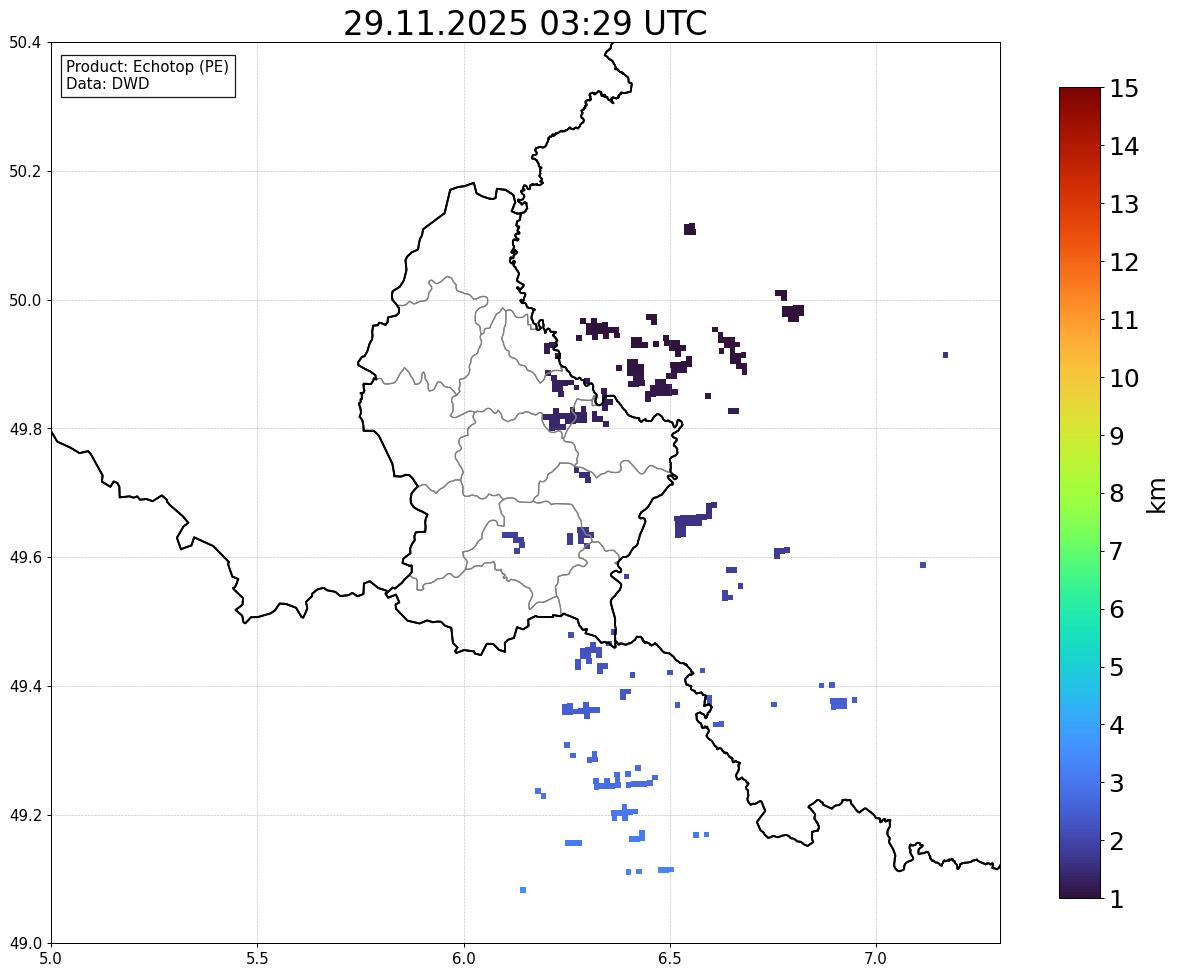Click the colorbar tick label '14'
The height and width of the screenshot is (976, 1178).
pos(1124,147)
